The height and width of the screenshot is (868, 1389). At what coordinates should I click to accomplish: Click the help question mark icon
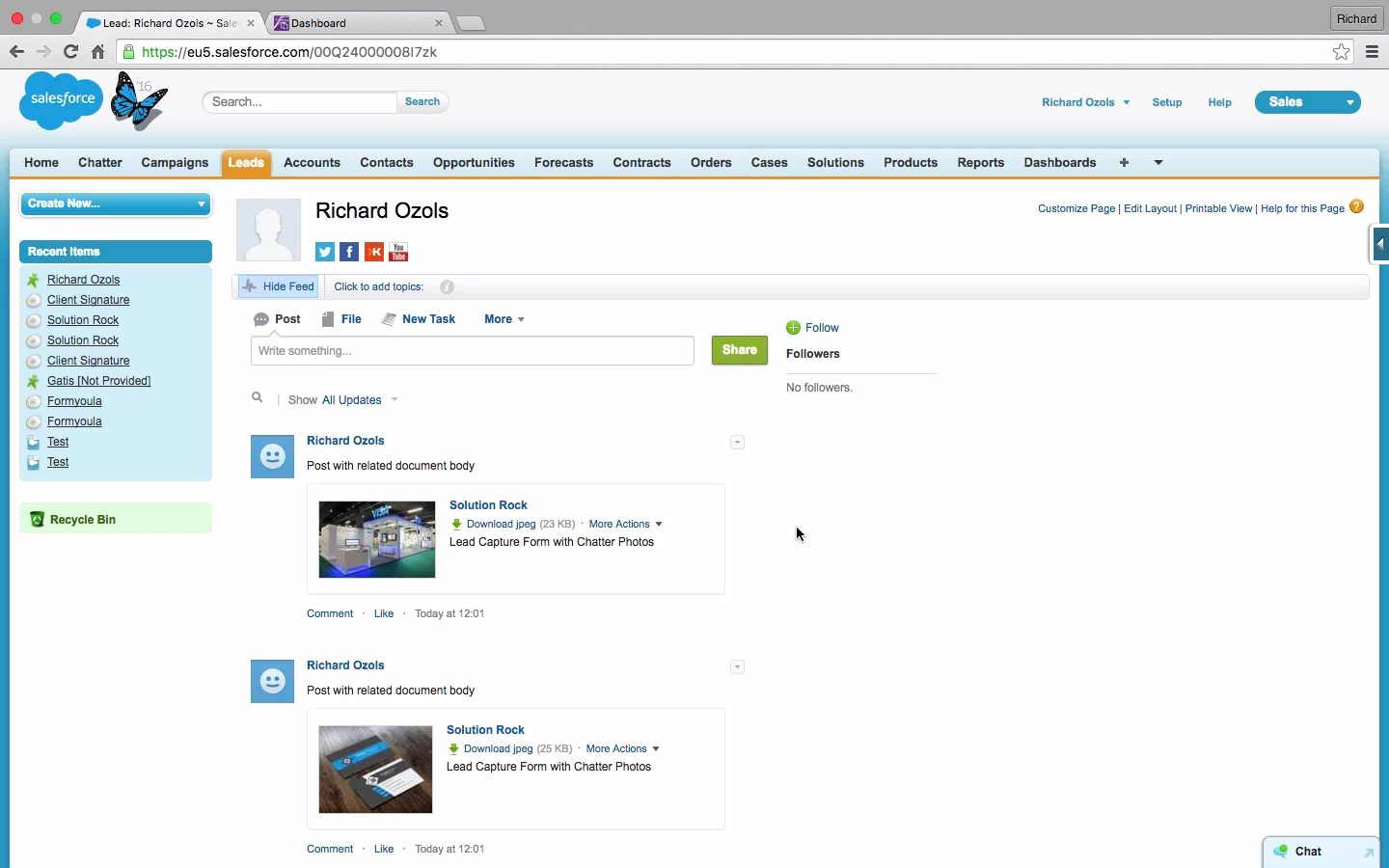(x=1356, y=206)
